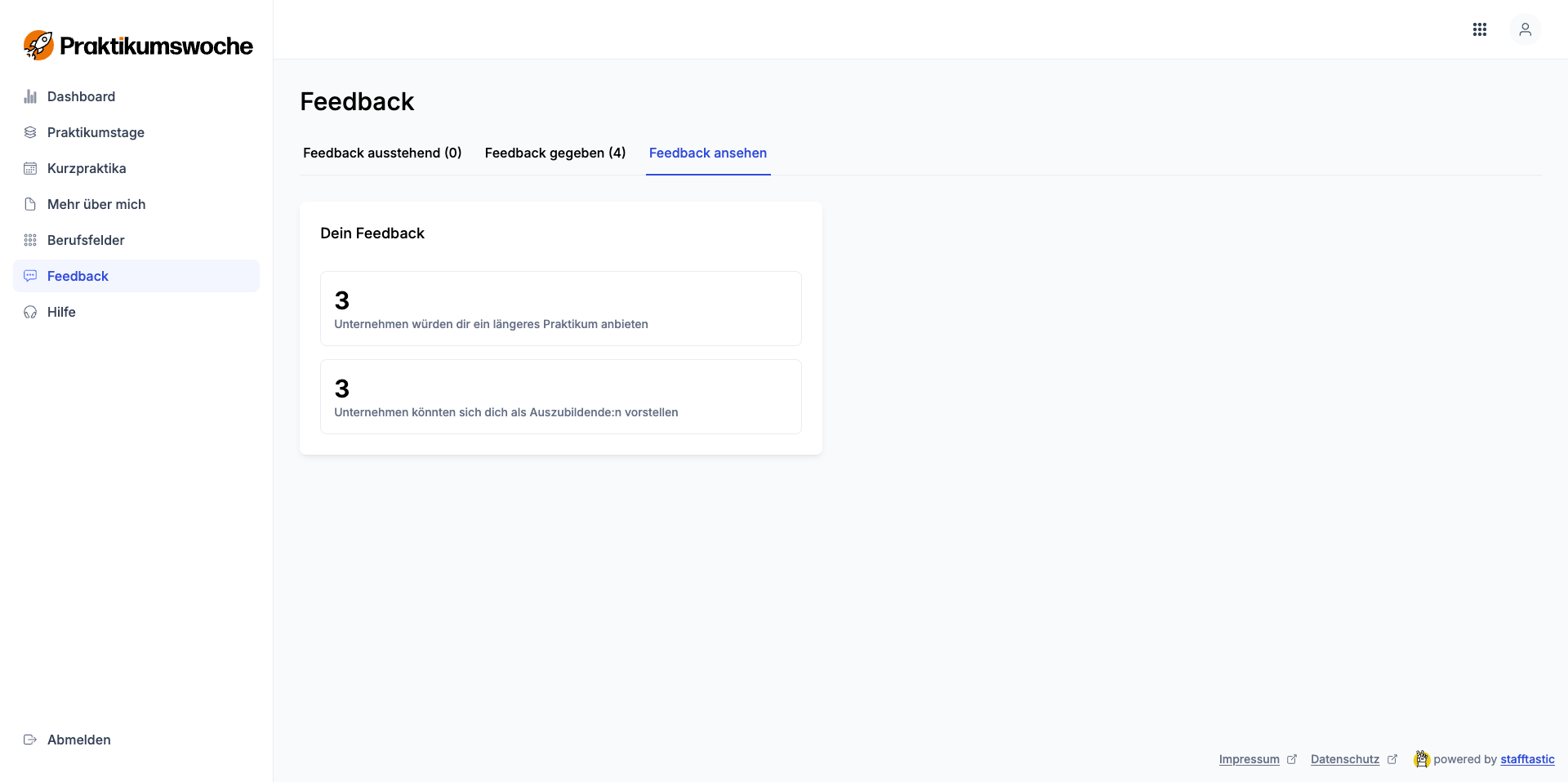The width and height of the screenshot is (1568, 782).
Task: Click the longer Praktikum offer card
Action: (x=560, y=309)
